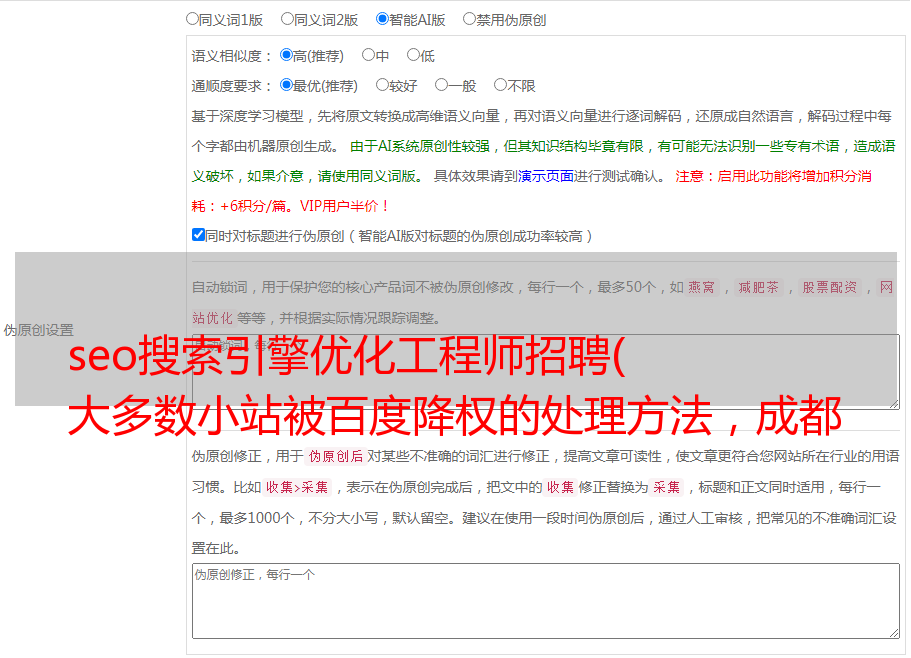Image resolution: width=911 pixels, height=658 pixels.
Task: Click the 股票配资 example keyword
Action: 830,287
